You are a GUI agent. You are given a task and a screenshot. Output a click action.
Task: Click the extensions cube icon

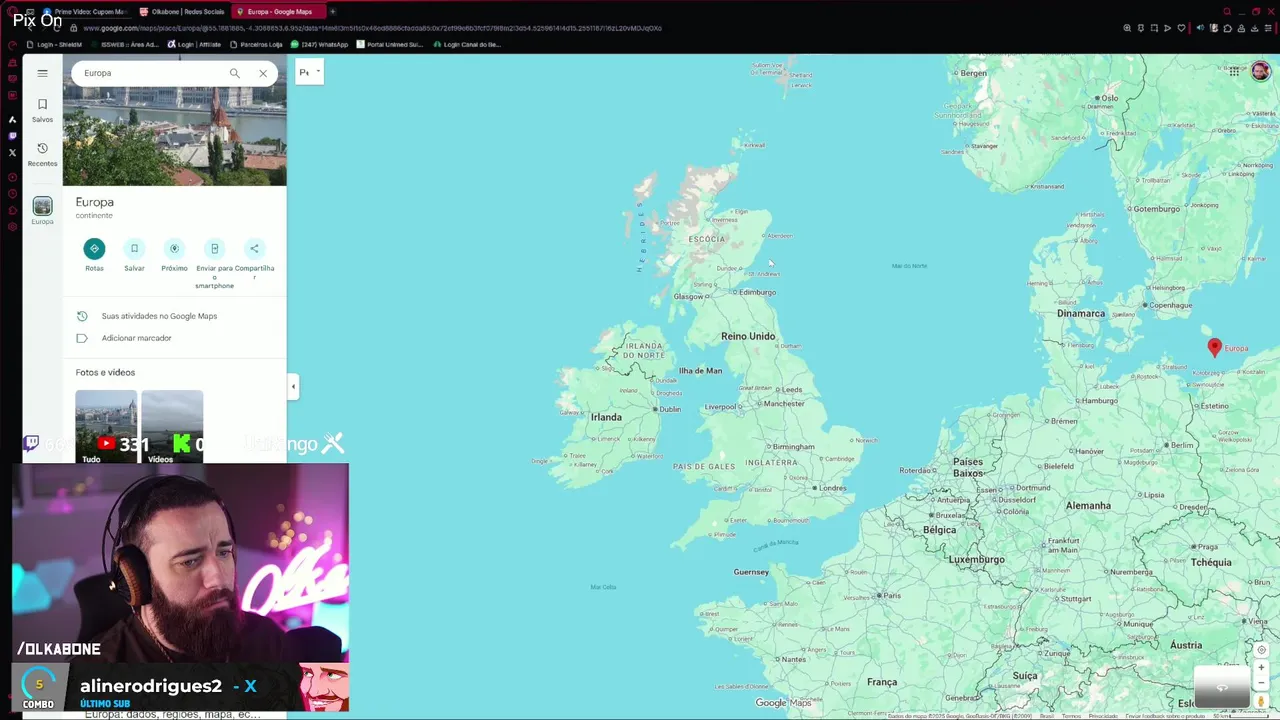pyautogui.click(x=1227, y=28)
